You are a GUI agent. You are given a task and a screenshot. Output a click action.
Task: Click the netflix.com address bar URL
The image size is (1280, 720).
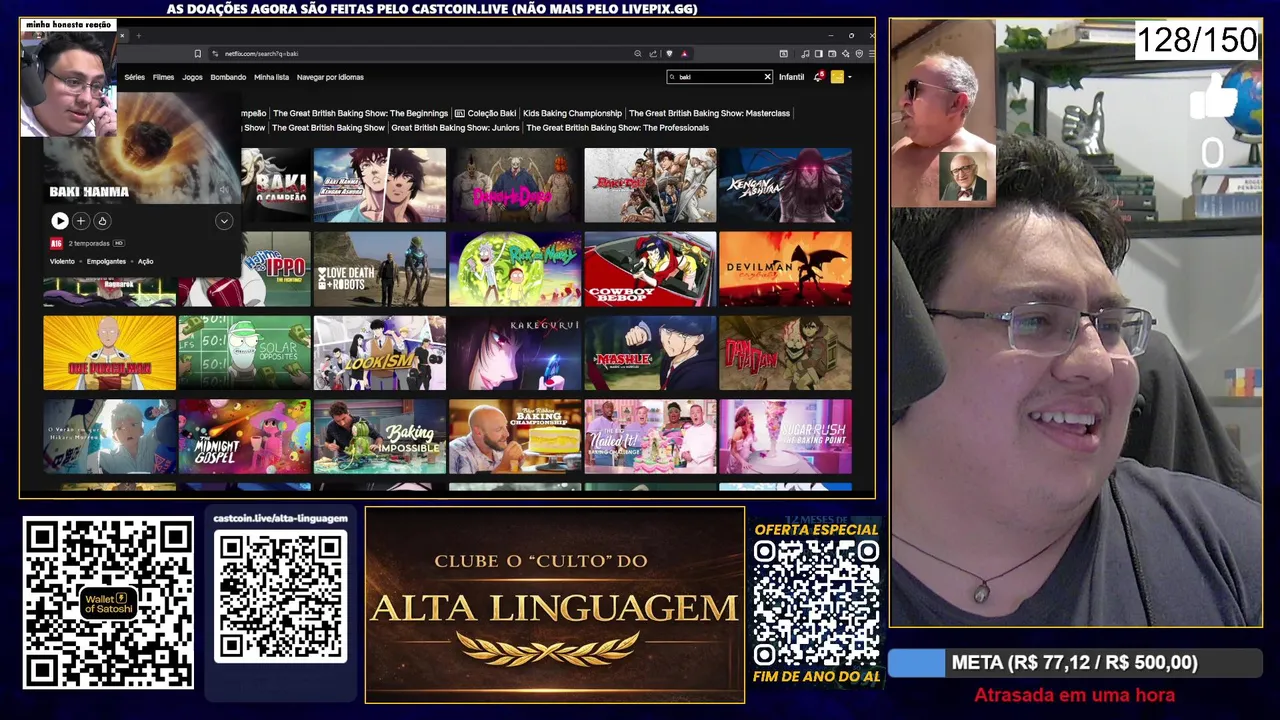point(261,54)
